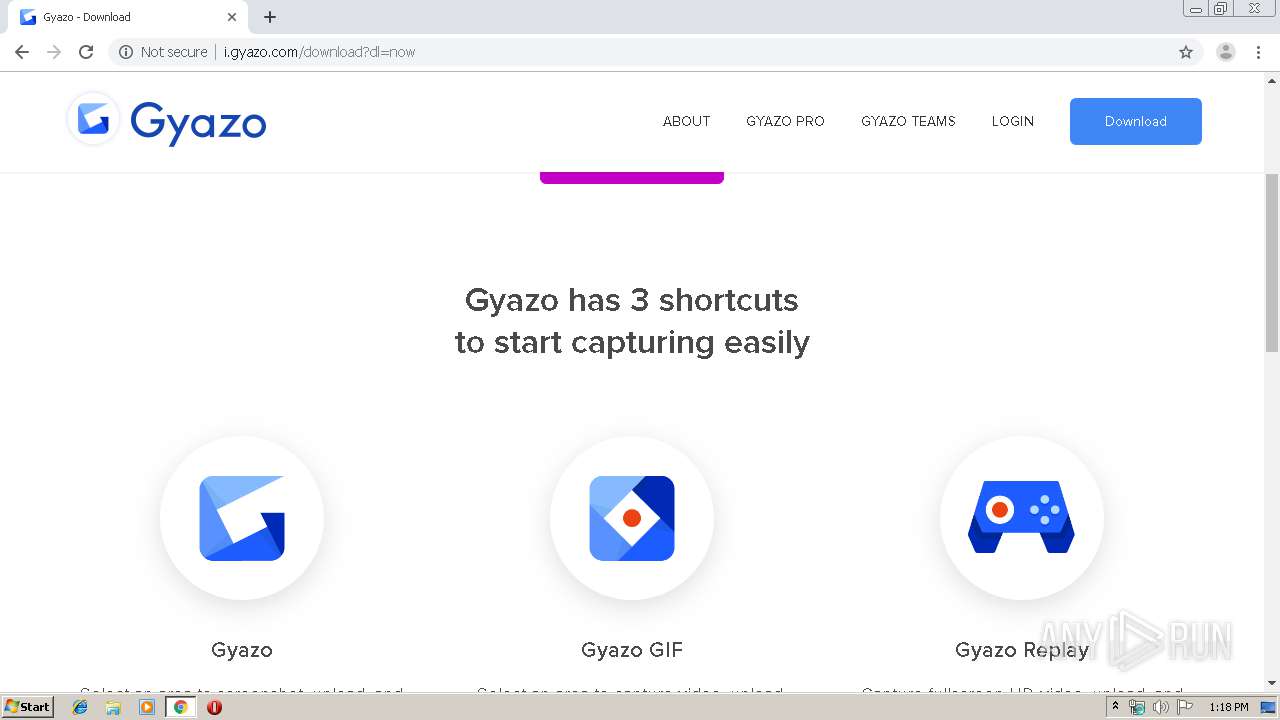Click the network tray icon
The width and height of the screenshot is (1280, 720).
click(x=1137, y=707)
